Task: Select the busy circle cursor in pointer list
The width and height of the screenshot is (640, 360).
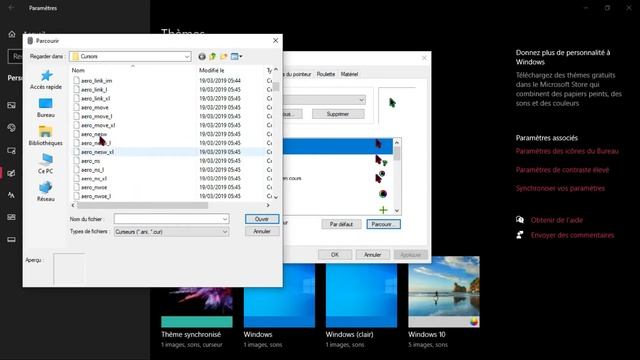Action: [x=383, y=194]
